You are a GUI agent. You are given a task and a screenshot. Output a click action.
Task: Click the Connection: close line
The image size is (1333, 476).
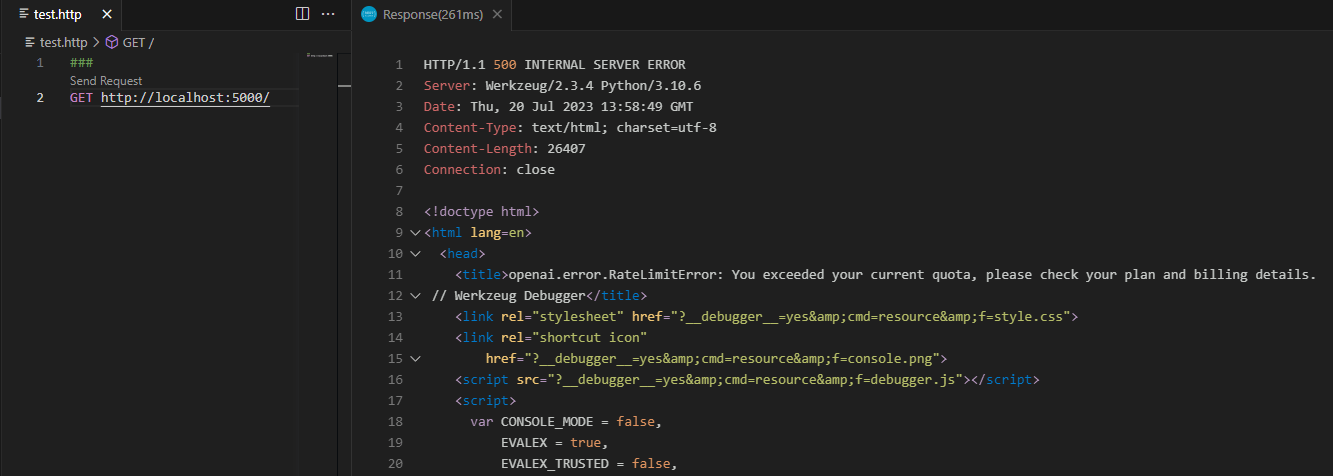click(x=489, y=170)
